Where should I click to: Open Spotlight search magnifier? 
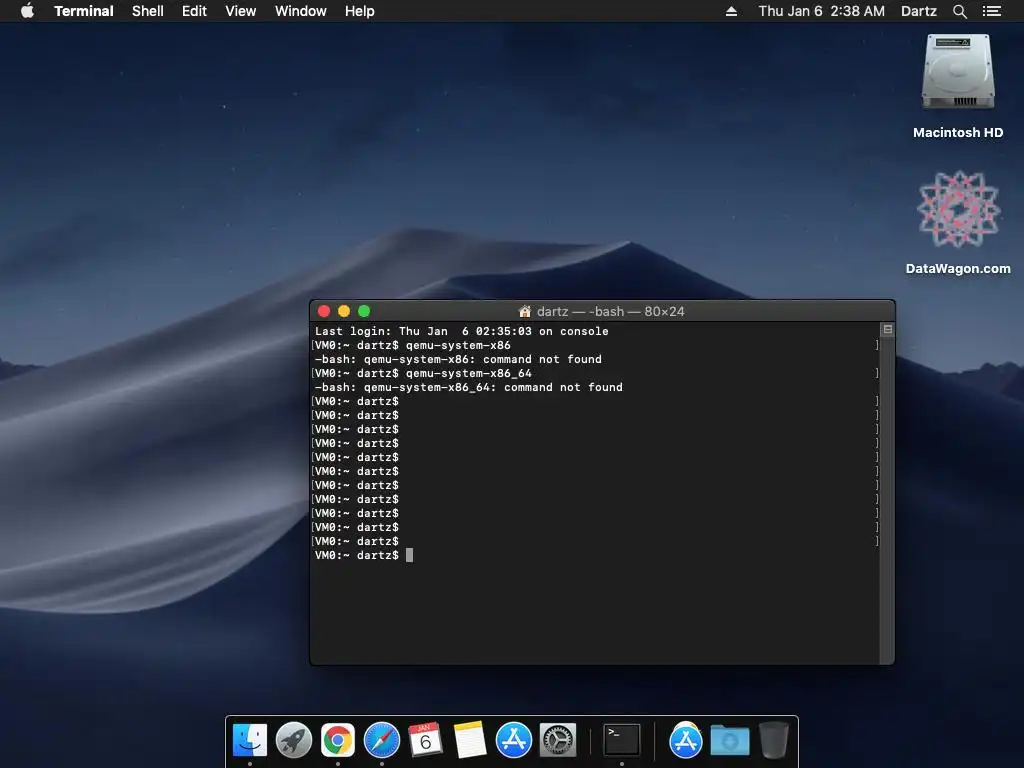coord(959,11)
